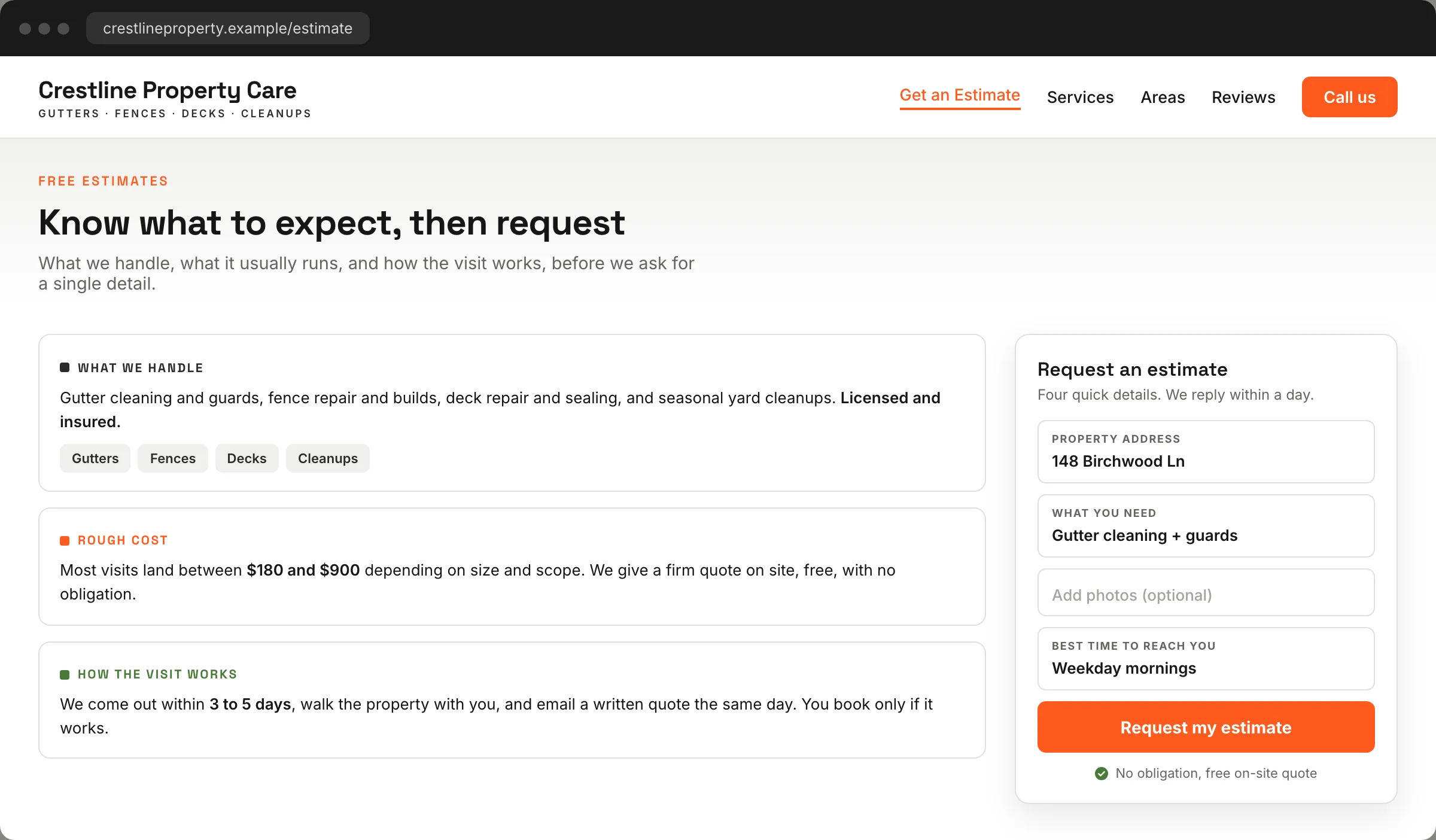Click 'Four quick details. We reply within a day.'
This screenshot has width=1436, height=840.
(1175, 395)
